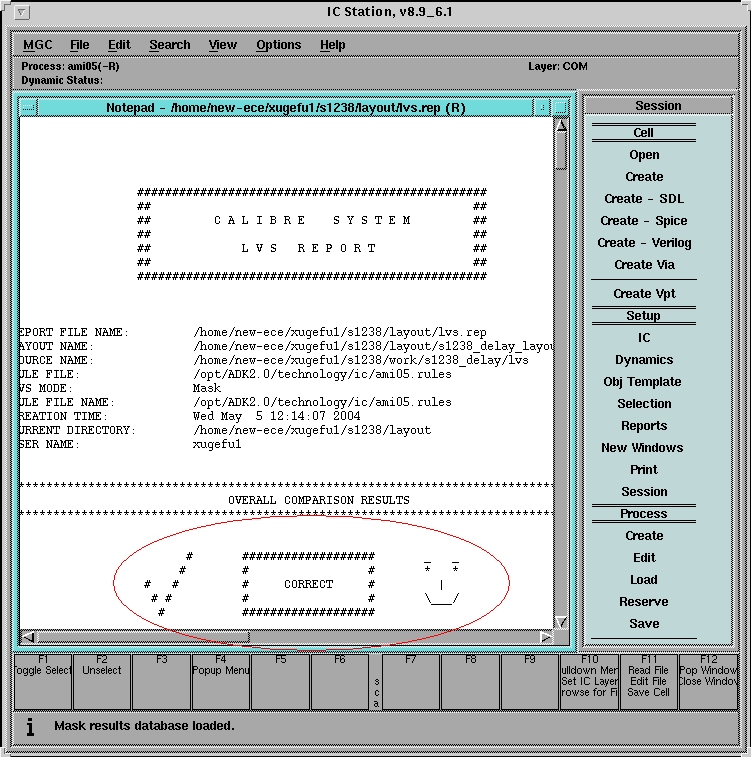Open the Notepad window menu button
Image resolution: width=751 pixels, height=757 pixels.
(x=28, y=107)
